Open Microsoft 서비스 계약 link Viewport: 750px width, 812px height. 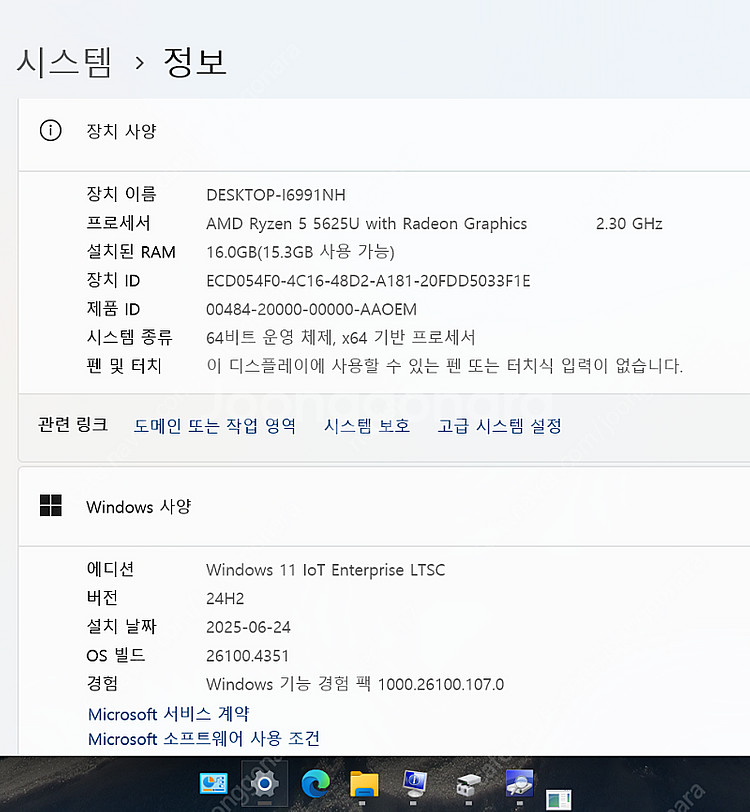coord(168,714)
